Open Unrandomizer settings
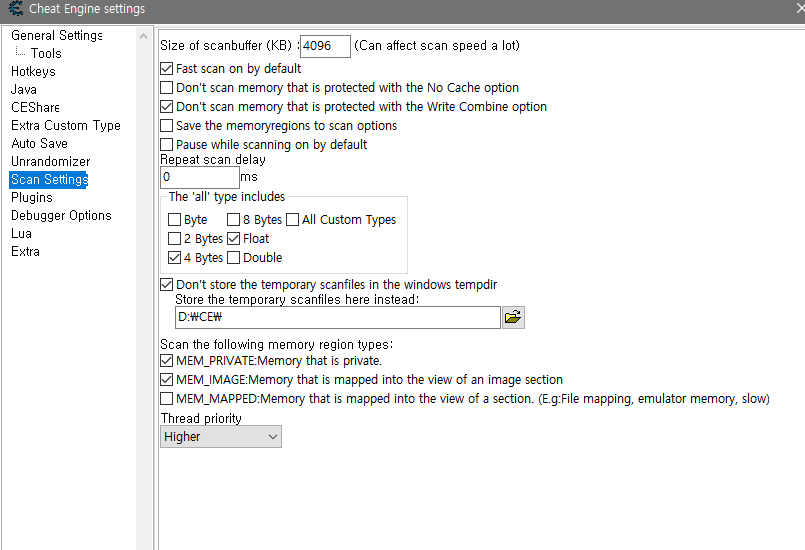The height and width of the screenshot is (550, 805). [x=51, y=161]
